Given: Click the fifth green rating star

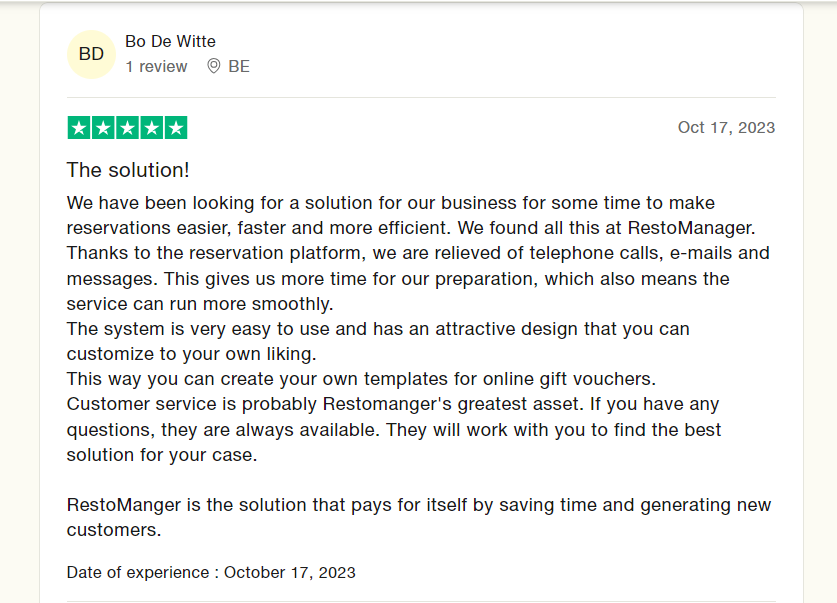Looking at the screenshot, I should tap(176, 128).
